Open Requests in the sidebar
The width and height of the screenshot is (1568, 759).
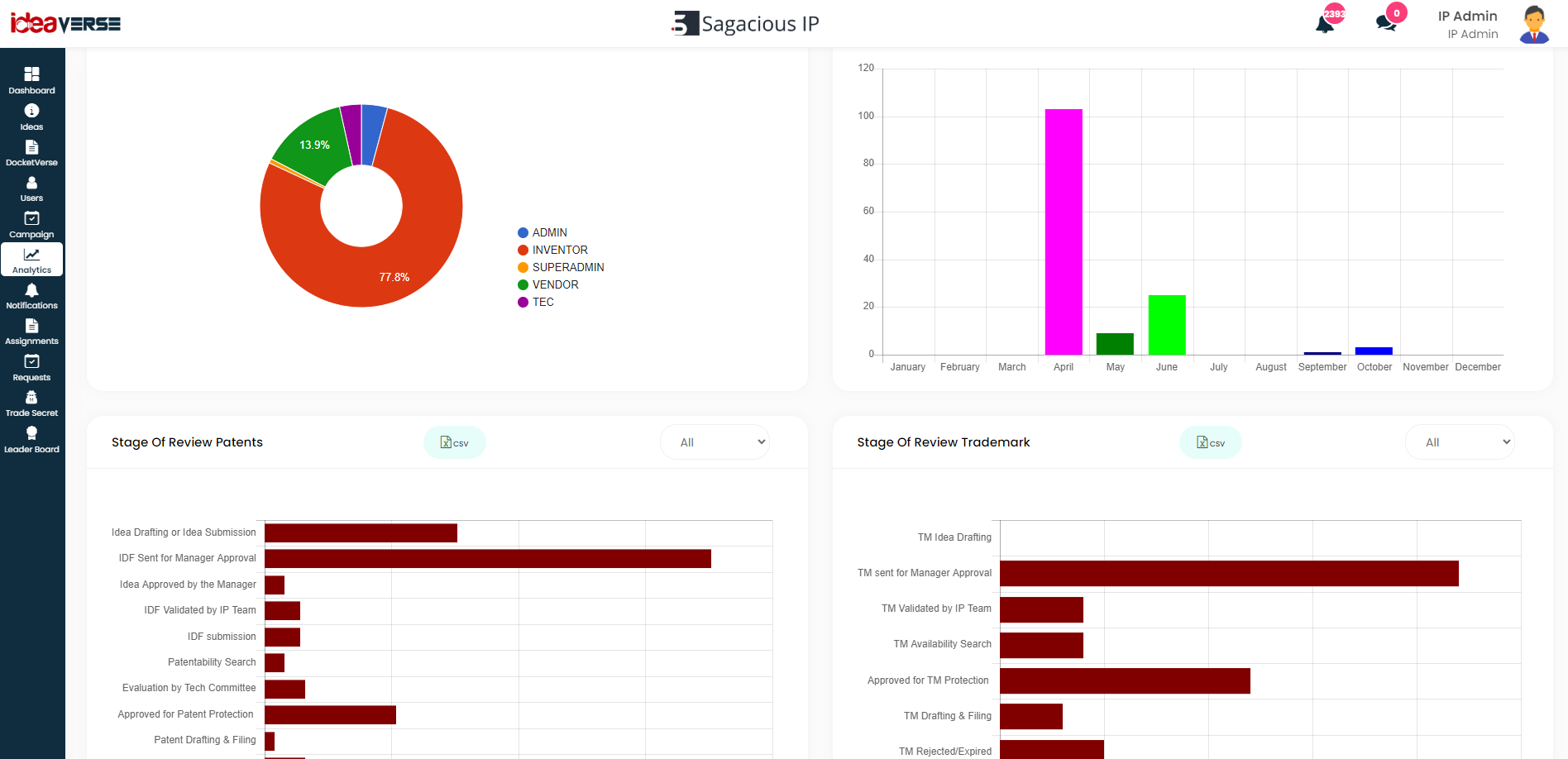click(x=31, y=368)
